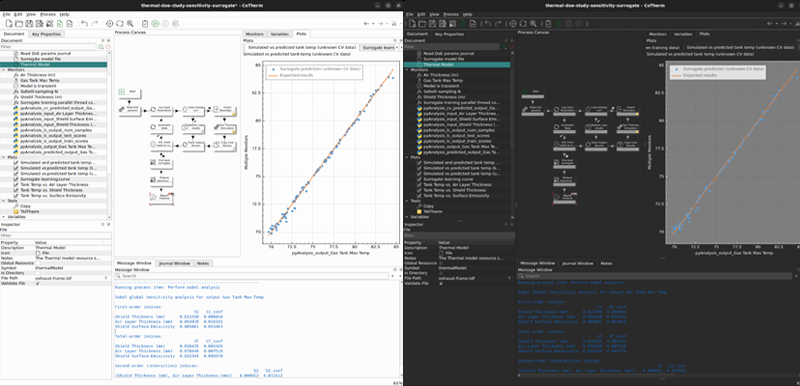Toggle Validate File checkmark in left Inspector
The width and height of the screenshot is (800, 386).
pos(38,284)
